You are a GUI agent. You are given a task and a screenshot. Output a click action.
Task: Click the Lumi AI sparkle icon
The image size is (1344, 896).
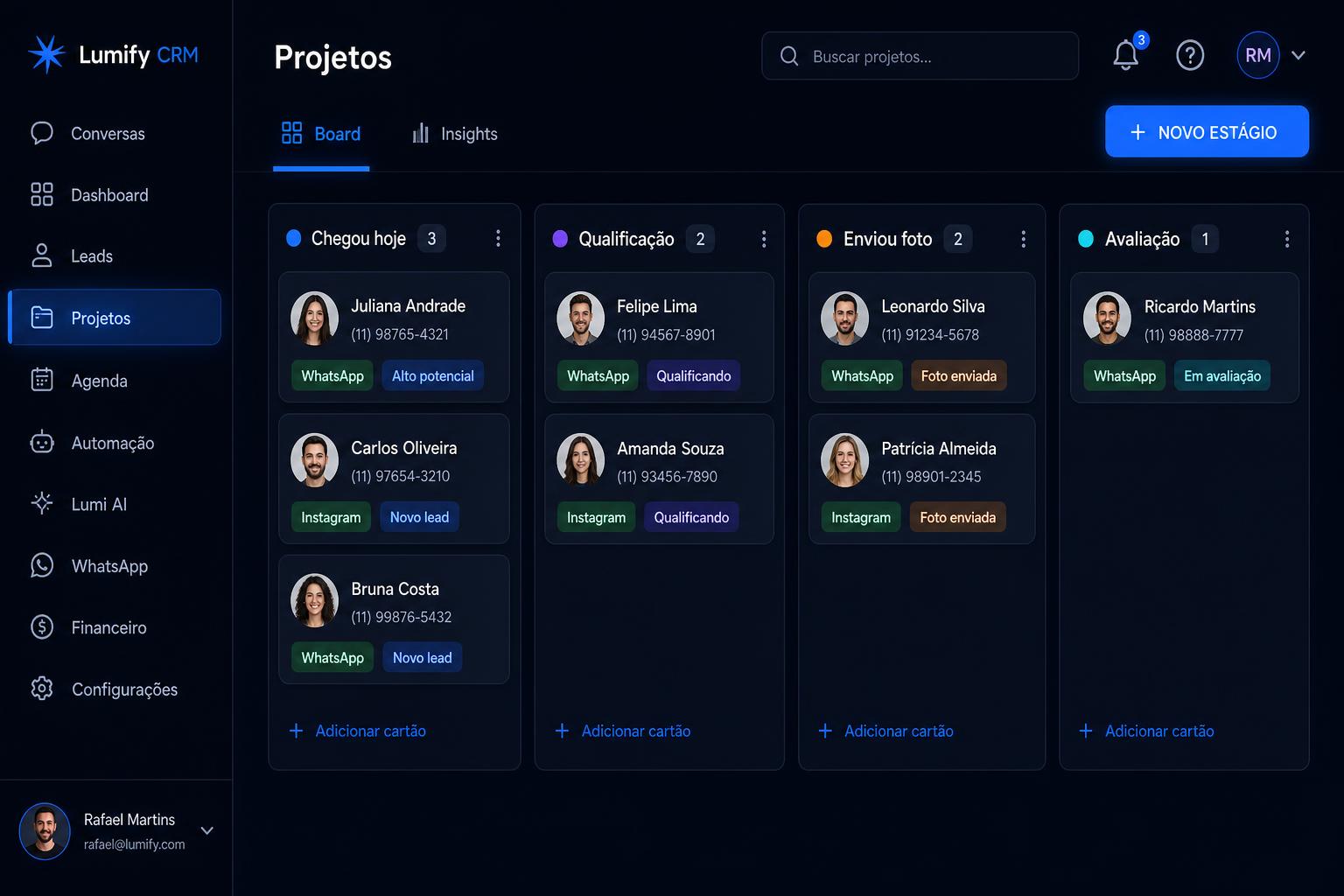[42, 503]
